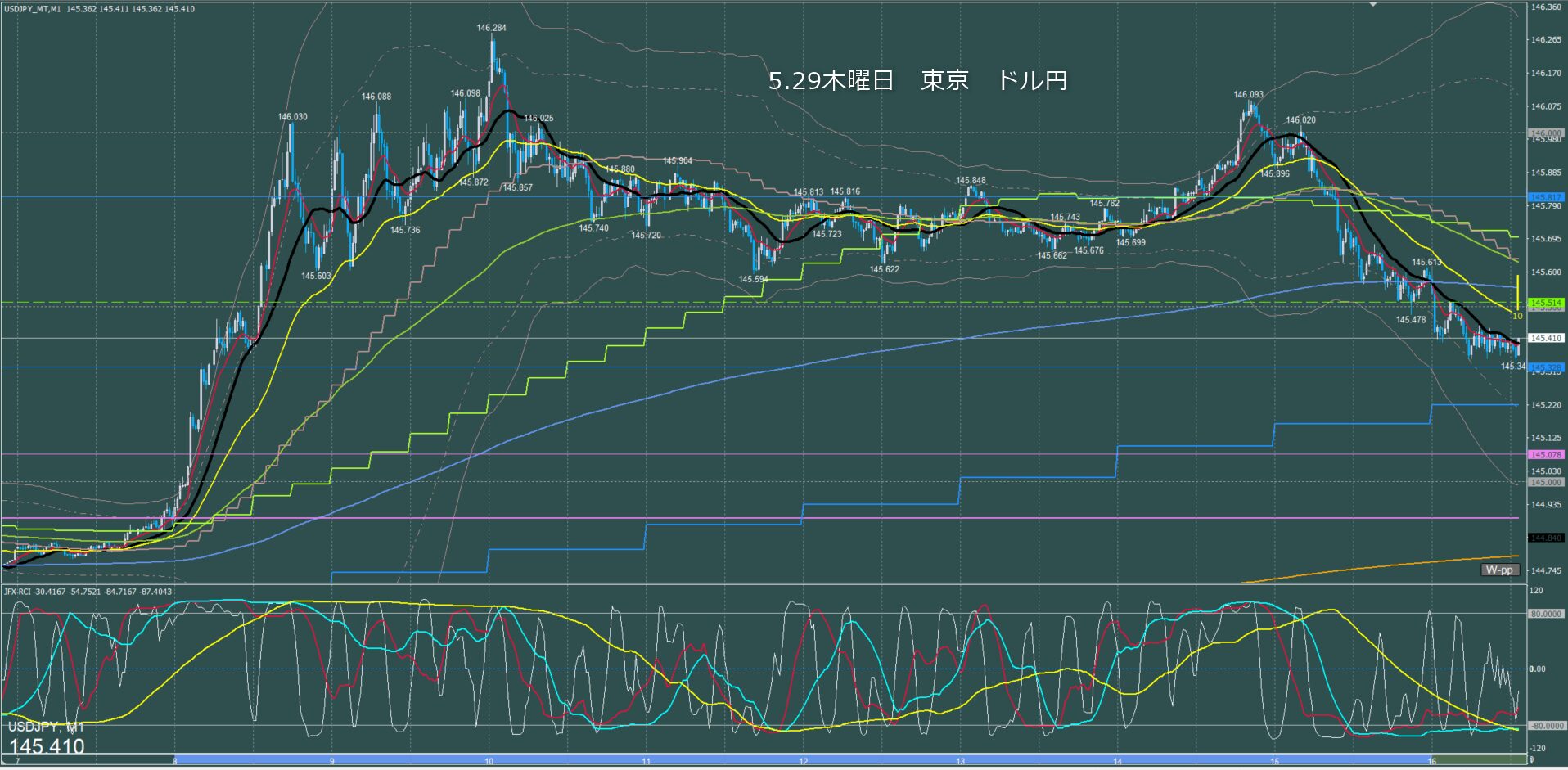Select the blue 145.817 price tag
This screenshot has height=770, width=1568.
point(1547,197)
